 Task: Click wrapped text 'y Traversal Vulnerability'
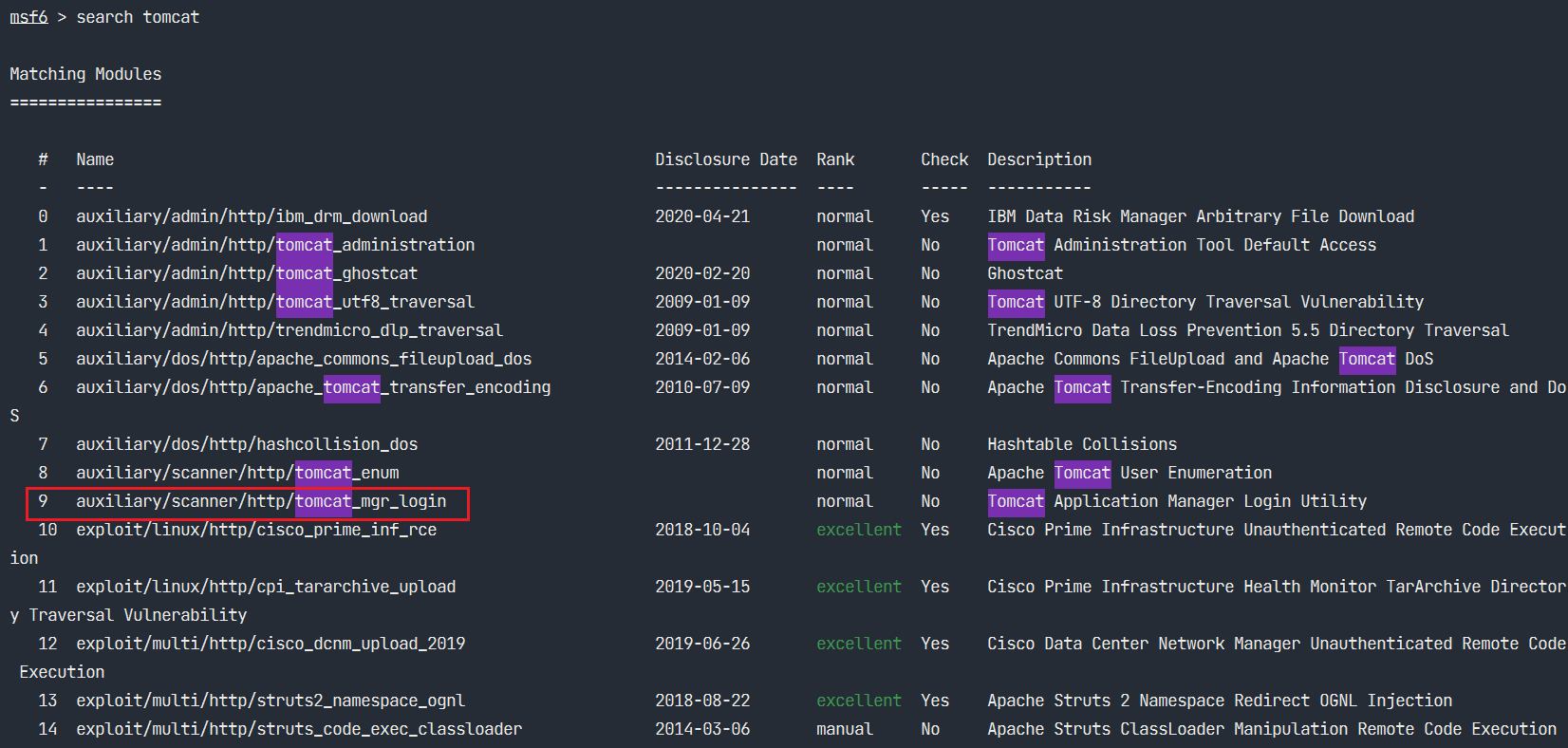click(x=128, y=615)
